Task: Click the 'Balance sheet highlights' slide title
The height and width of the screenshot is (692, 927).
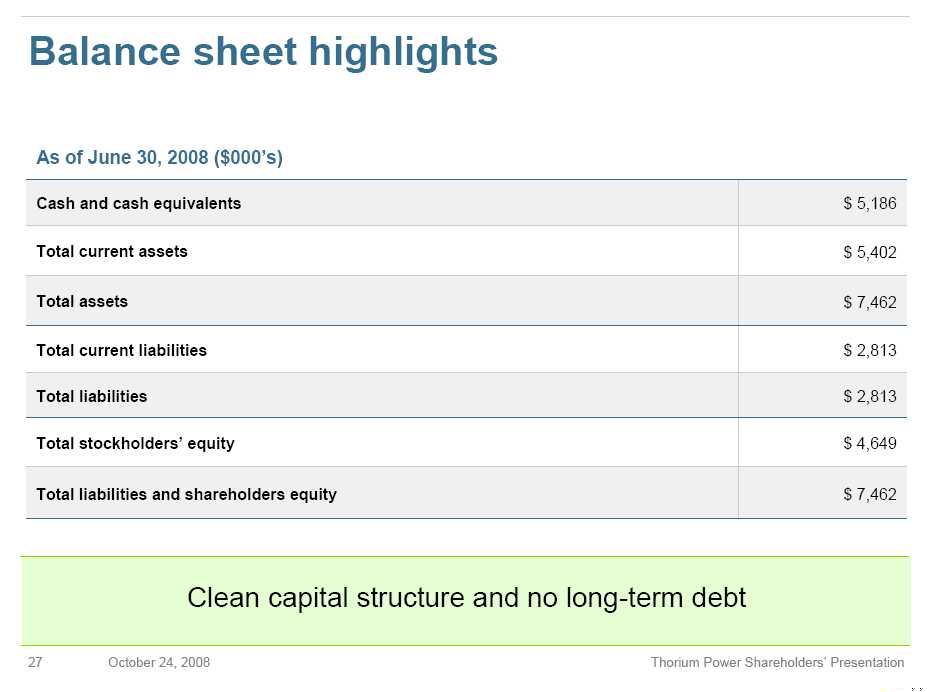Action: pyautogui.click(x=263, y=51)
